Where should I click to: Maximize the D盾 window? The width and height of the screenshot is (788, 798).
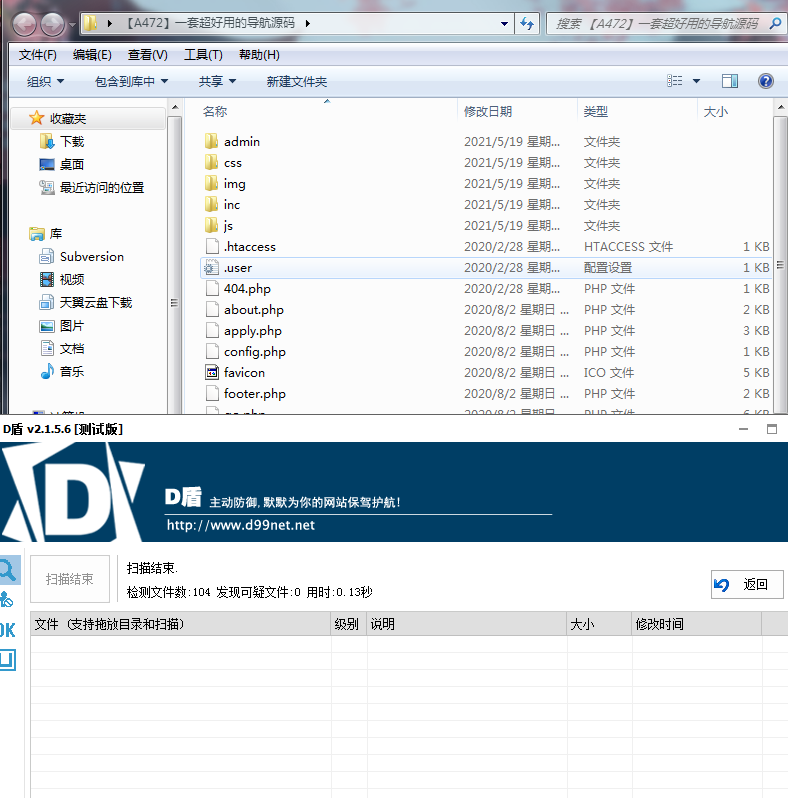(772, 429)
